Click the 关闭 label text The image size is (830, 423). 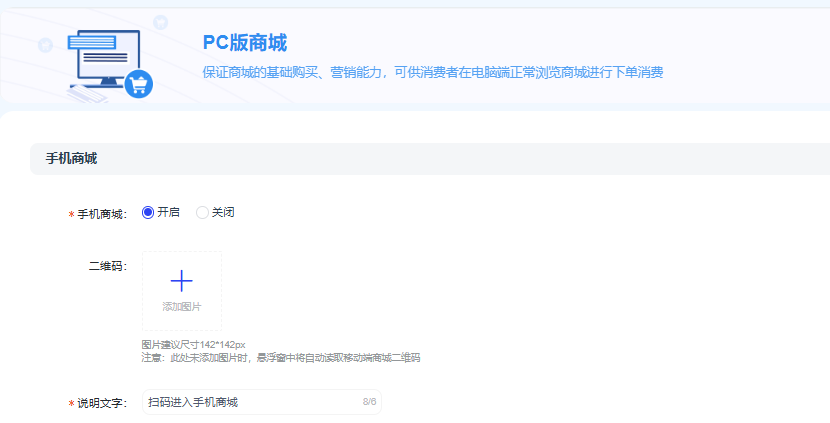tap(222, 212)
